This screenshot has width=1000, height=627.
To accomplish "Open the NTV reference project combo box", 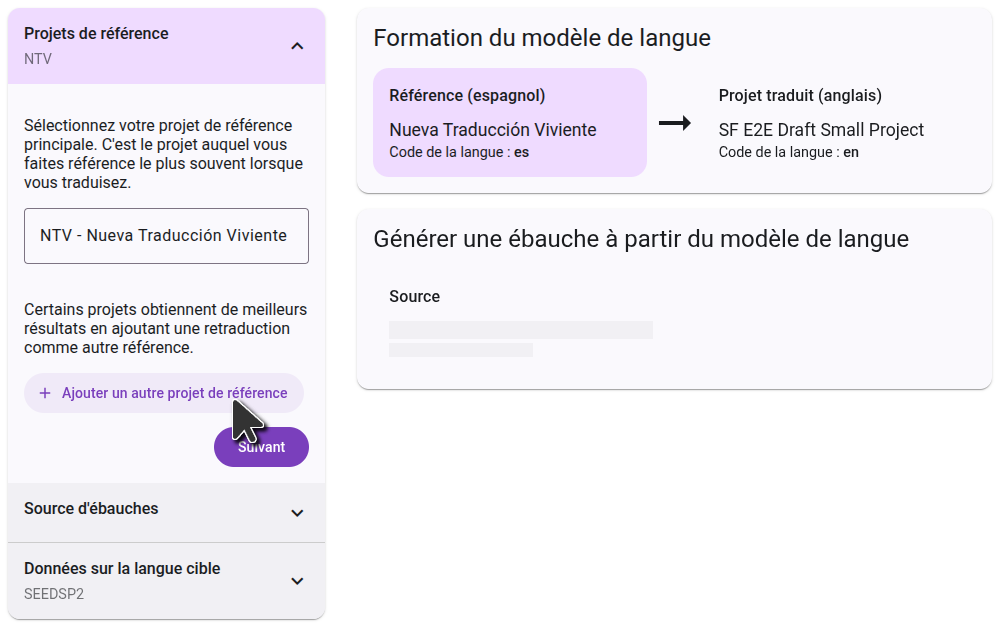I will click(x=166, y=236).
